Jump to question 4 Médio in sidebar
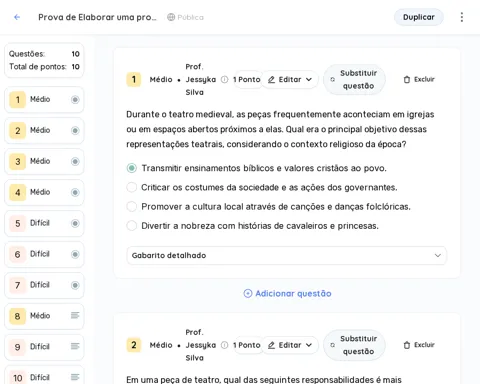Screen dimensions: 480x384 point(44,192)
